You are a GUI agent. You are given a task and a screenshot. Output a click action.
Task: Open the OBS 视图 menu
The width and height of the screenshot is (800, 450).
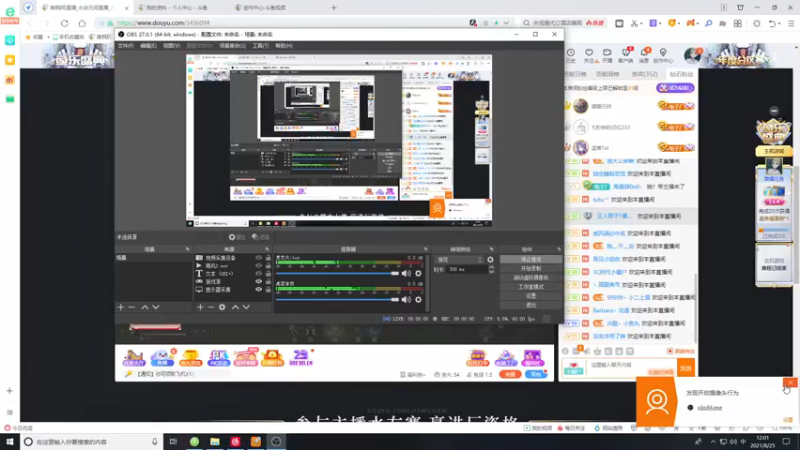point(171,46)
